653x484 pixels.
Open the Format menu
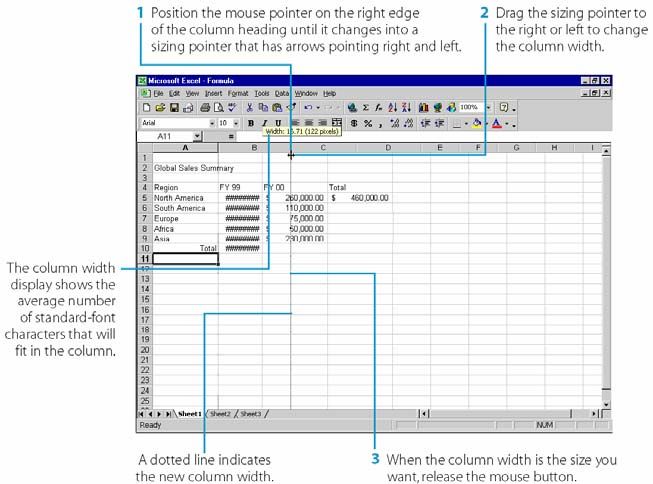click(x=238, y=93)
